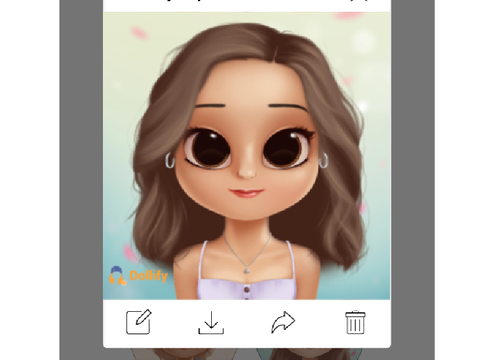Open the brown-haired doll avatar image
The image size is (480, 360).
click(247, 156)
